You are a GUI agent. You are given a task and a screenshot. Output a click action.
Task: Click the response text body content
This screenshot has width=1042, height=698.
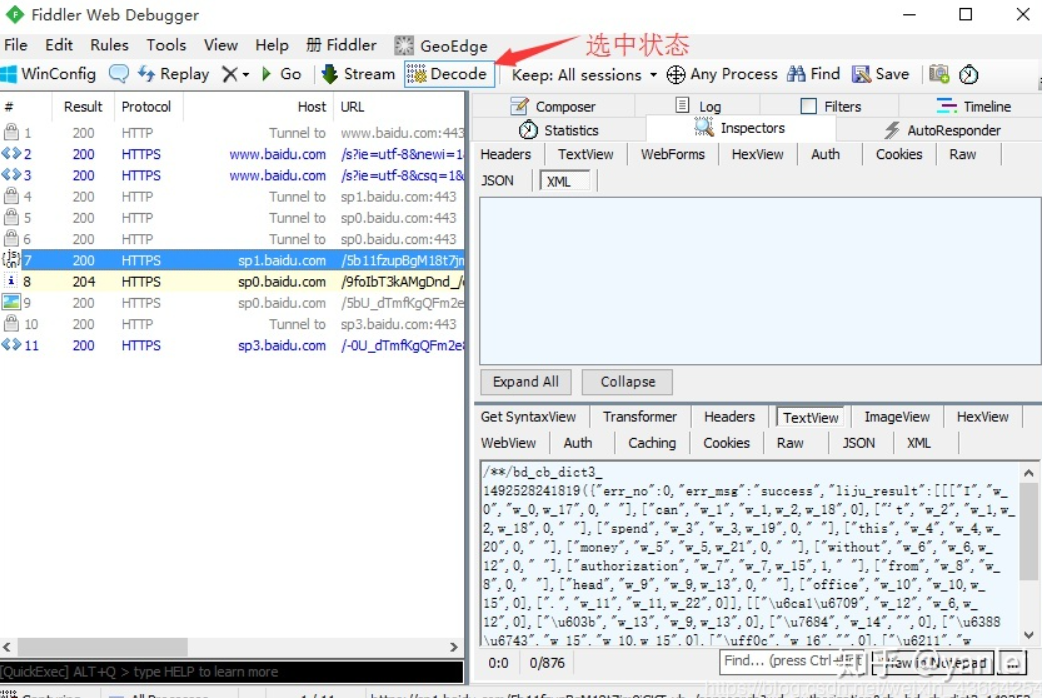750,555
